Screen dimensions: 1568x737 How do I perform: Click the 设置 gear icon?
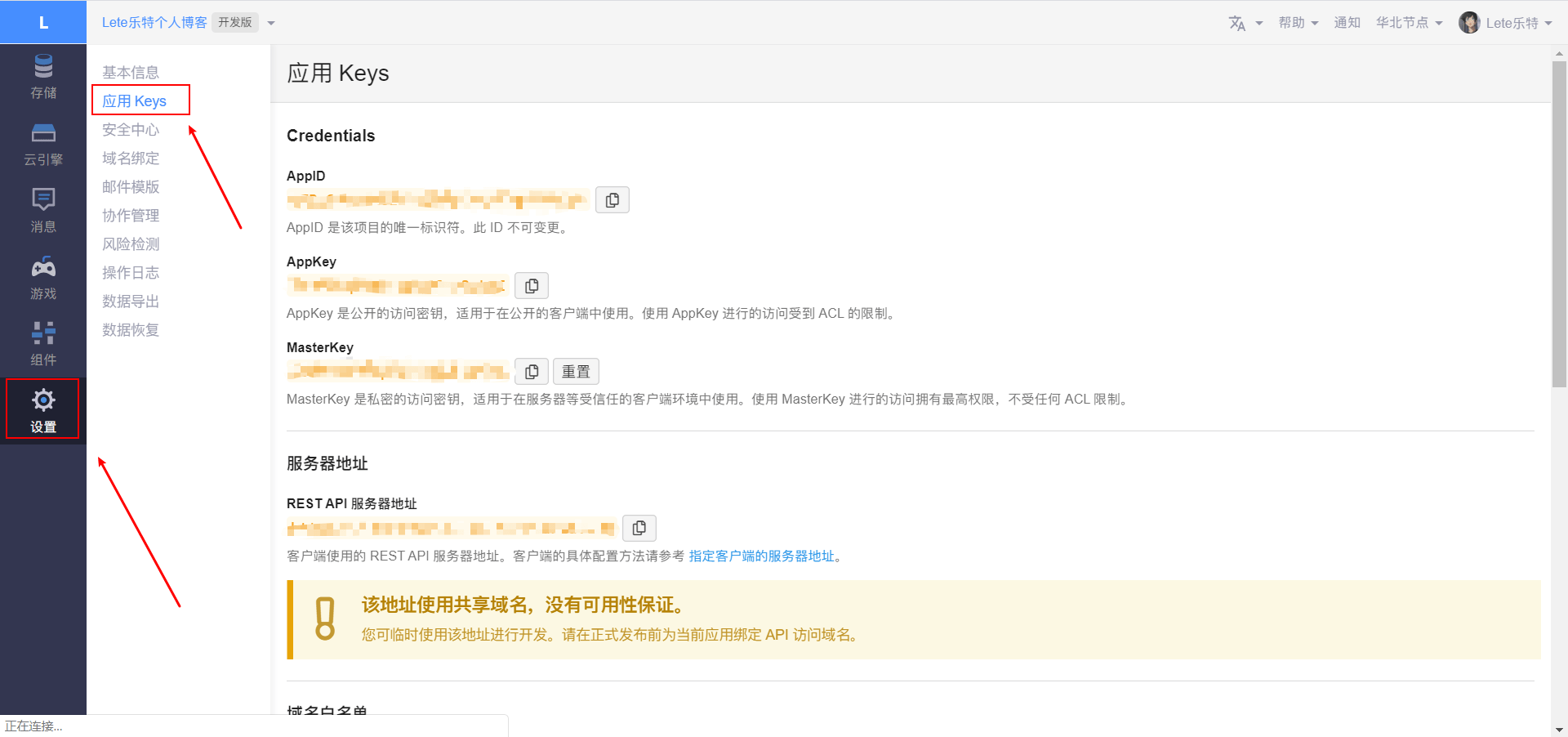coord(43,400)
